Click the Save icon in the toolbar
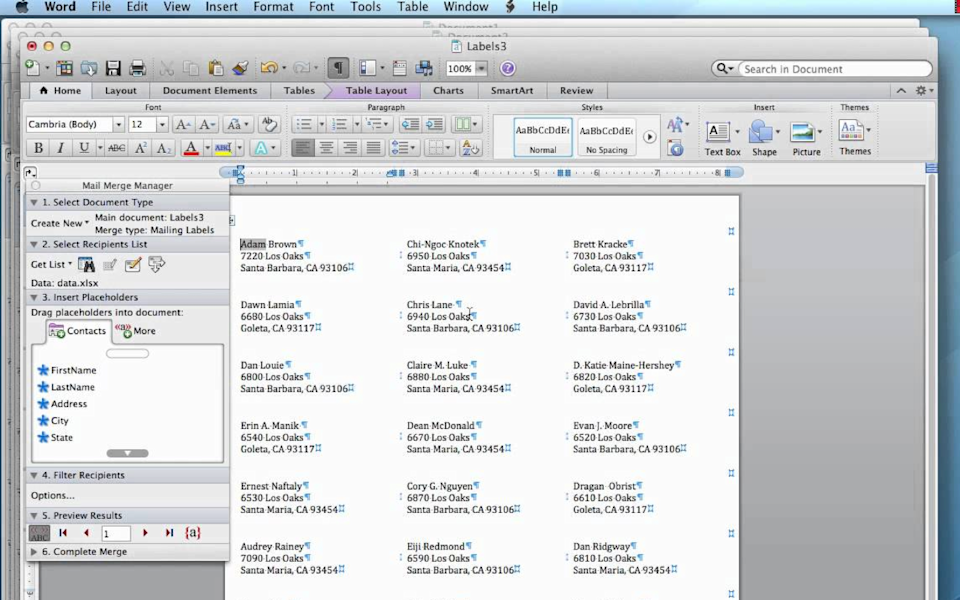960x600 pixels. coord(113,68)
